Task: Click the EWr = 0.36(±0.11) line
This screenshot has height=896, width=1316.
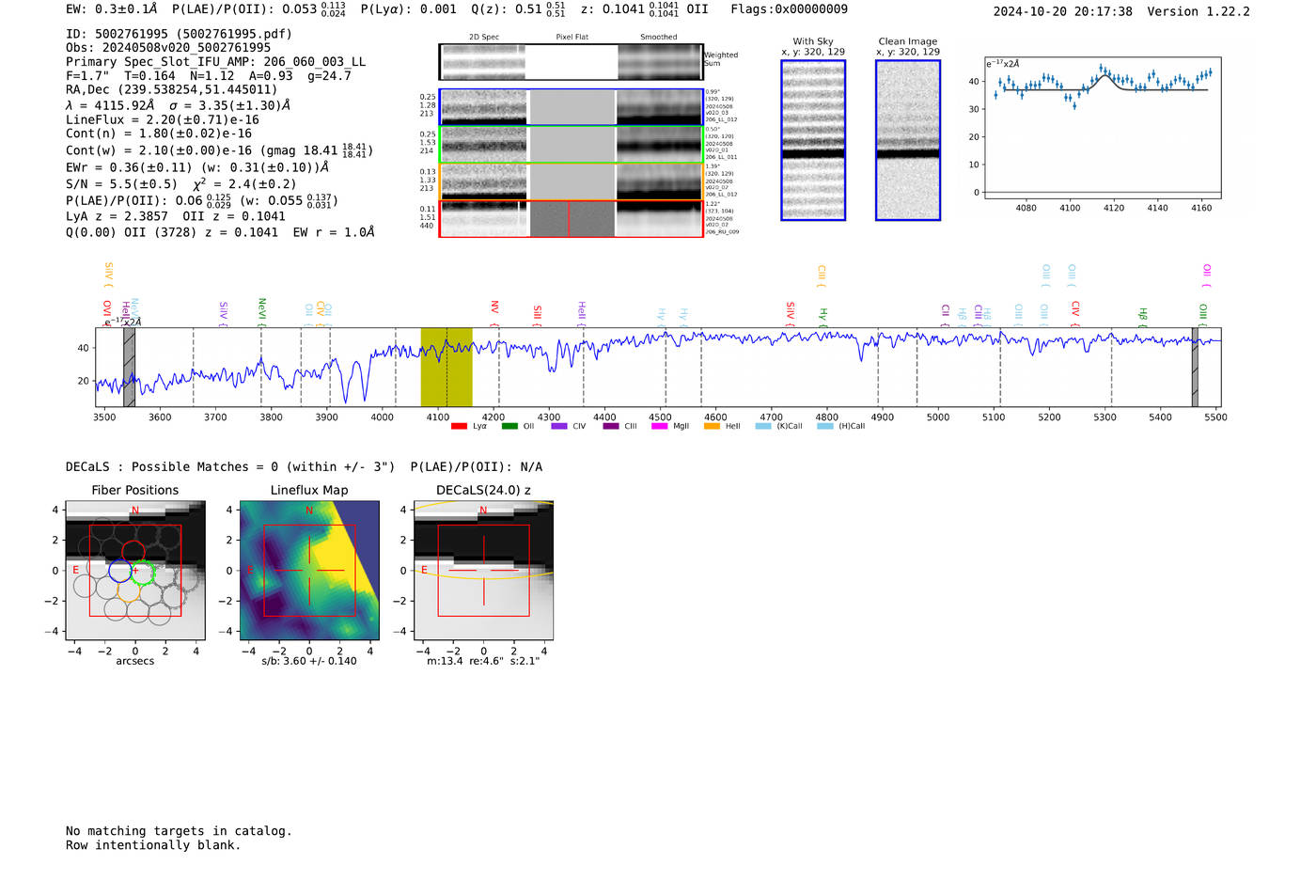Action: coord(197,167)
